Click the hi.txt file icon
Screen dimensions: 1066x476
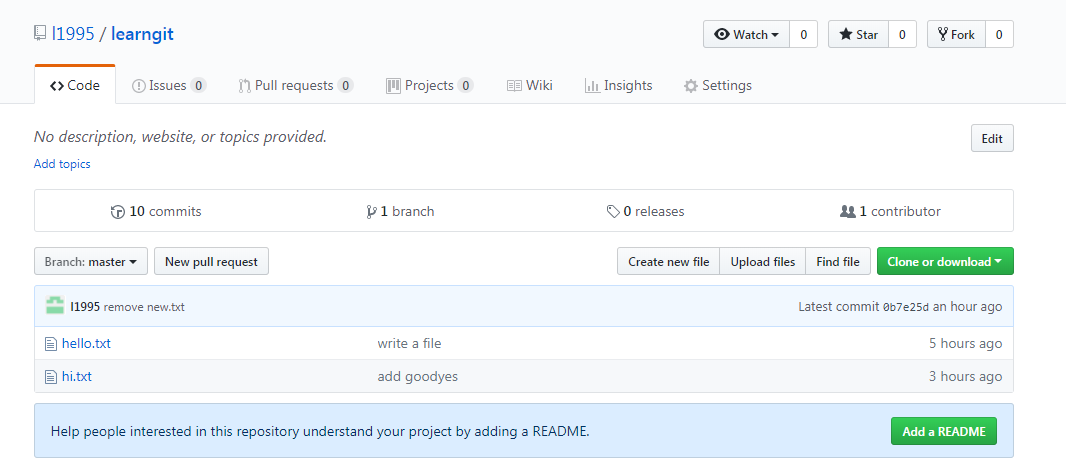click(51, 377)
